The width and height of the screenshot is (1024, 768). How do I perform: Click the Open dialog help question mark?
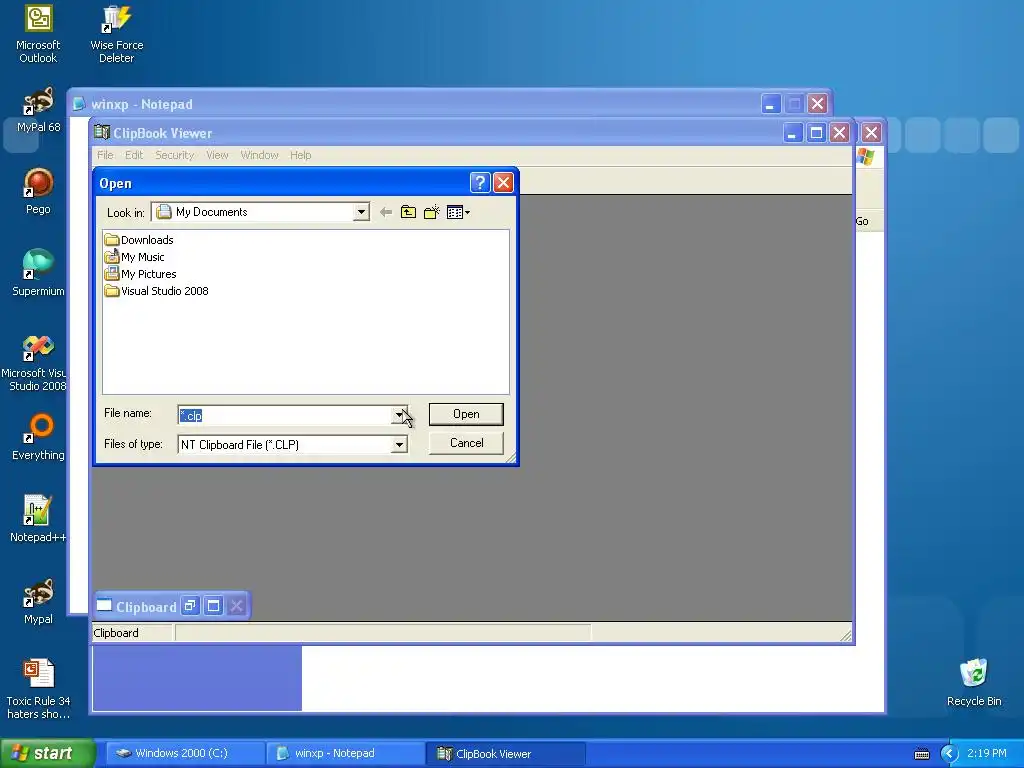tap(480, 183)
